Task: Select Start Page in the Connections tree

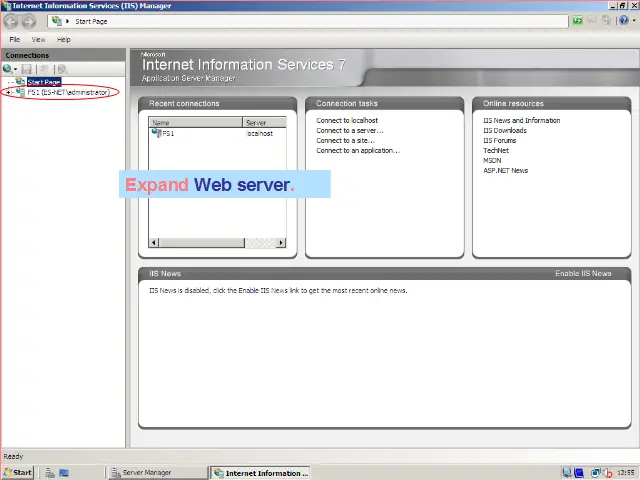Action: [x=44, y=82]
